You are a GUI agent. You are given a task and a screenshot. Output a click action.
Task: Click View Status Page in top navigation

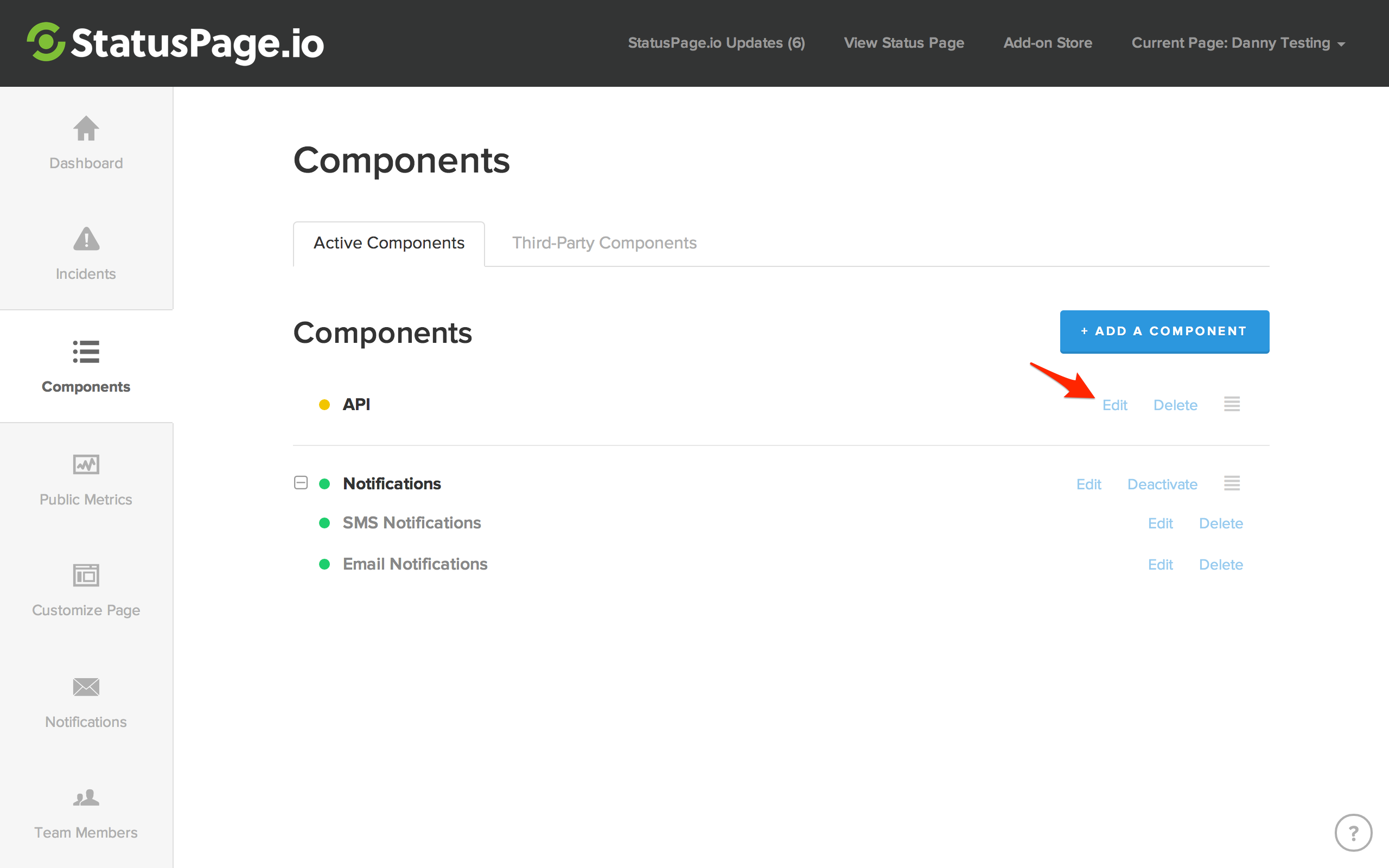pyautogui.click(x=904, y=43)
